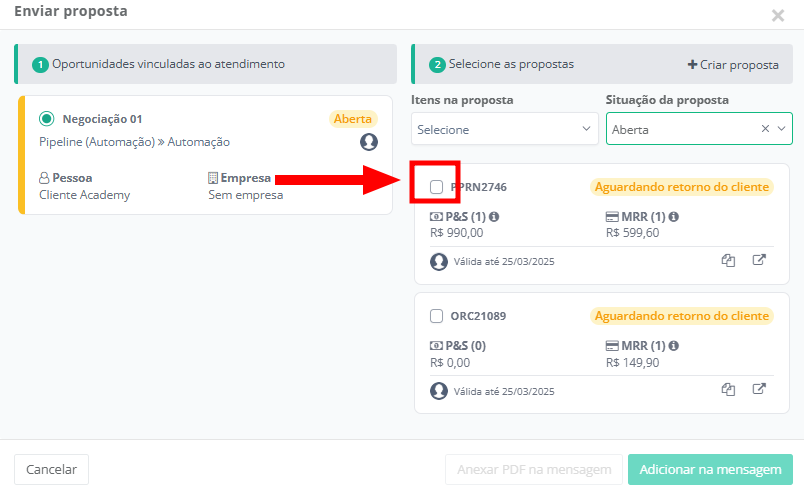Expand the Situação da proposta dropdown arrow
Screen dimensions: 804x496
(x=782, y=129)
